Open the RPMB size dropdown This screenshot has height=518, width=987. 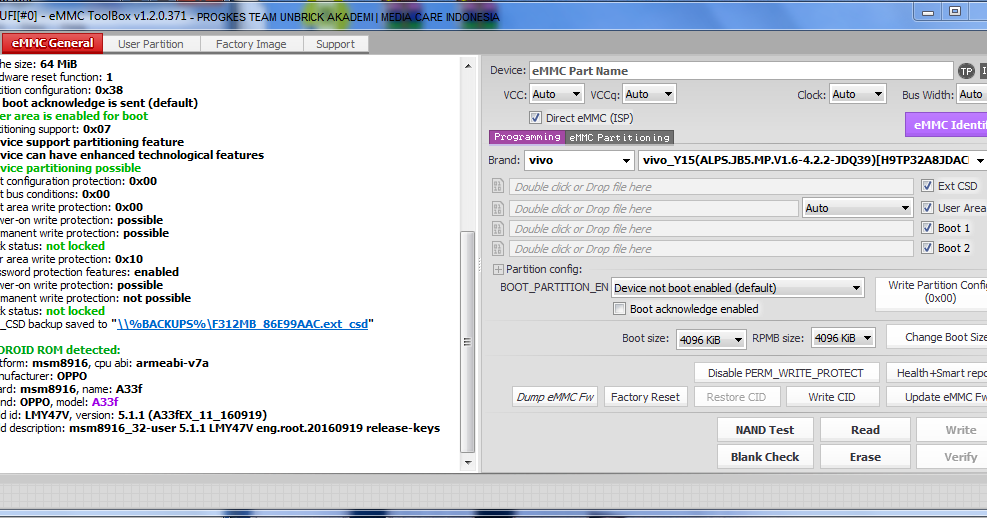click(x=843, y=339)
